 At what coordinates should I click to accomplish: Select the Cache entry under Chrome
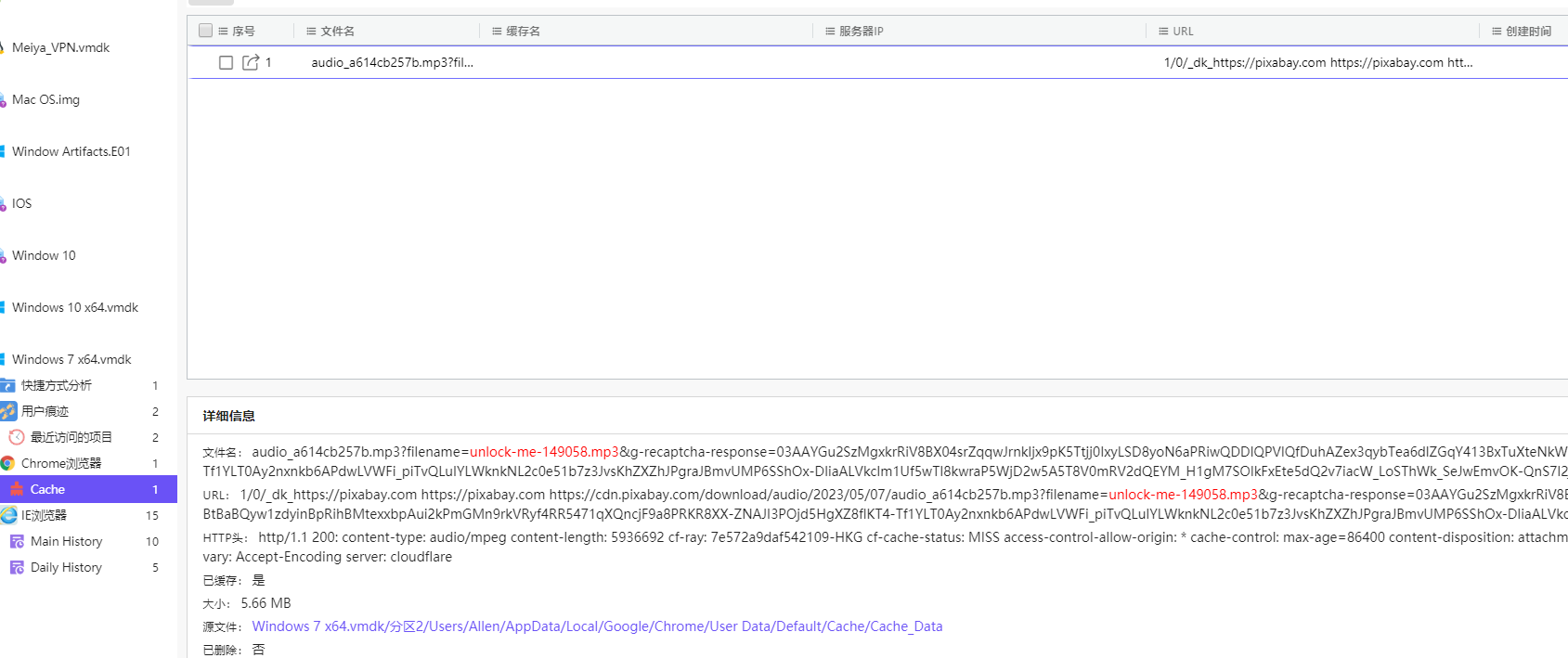click(x=88, y=489)
